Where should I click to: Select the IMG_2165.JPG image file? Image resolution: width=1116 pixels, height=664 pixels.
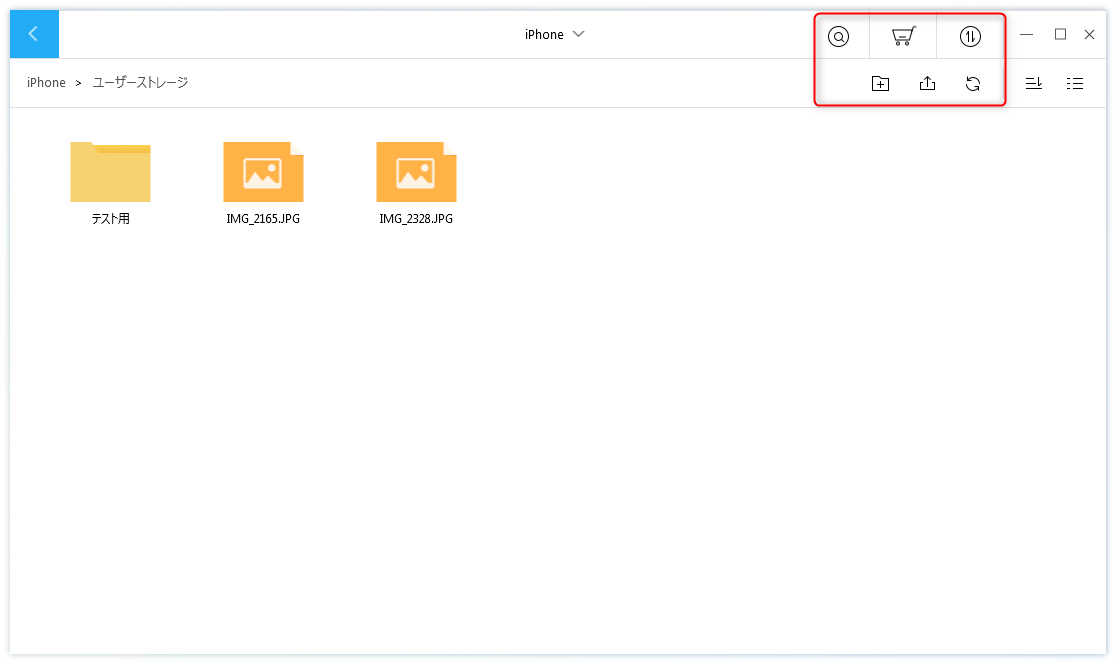(x=263, y=172)
